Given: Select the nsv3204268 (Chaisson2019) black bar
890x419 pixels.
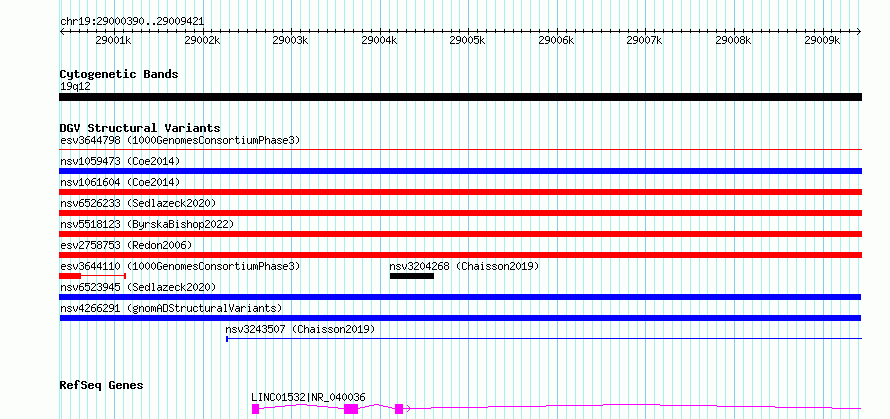Looking at the screenshot, I should [412, 276].
